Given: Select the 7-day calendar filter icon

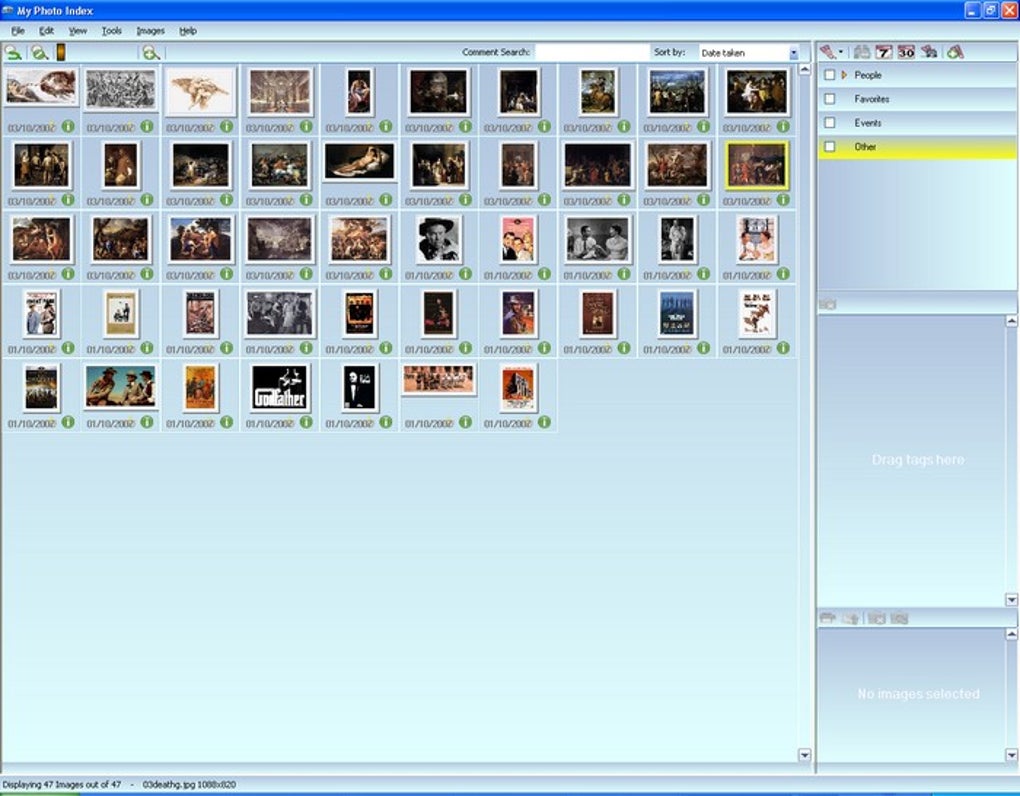Looking at the screenshot, I should tap(885, 52).
